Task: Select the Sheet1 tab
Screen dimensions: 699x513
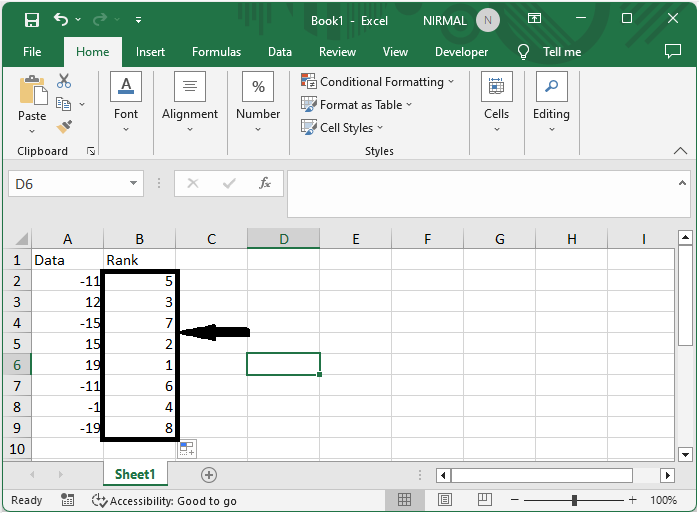Action: click(135, 474)
